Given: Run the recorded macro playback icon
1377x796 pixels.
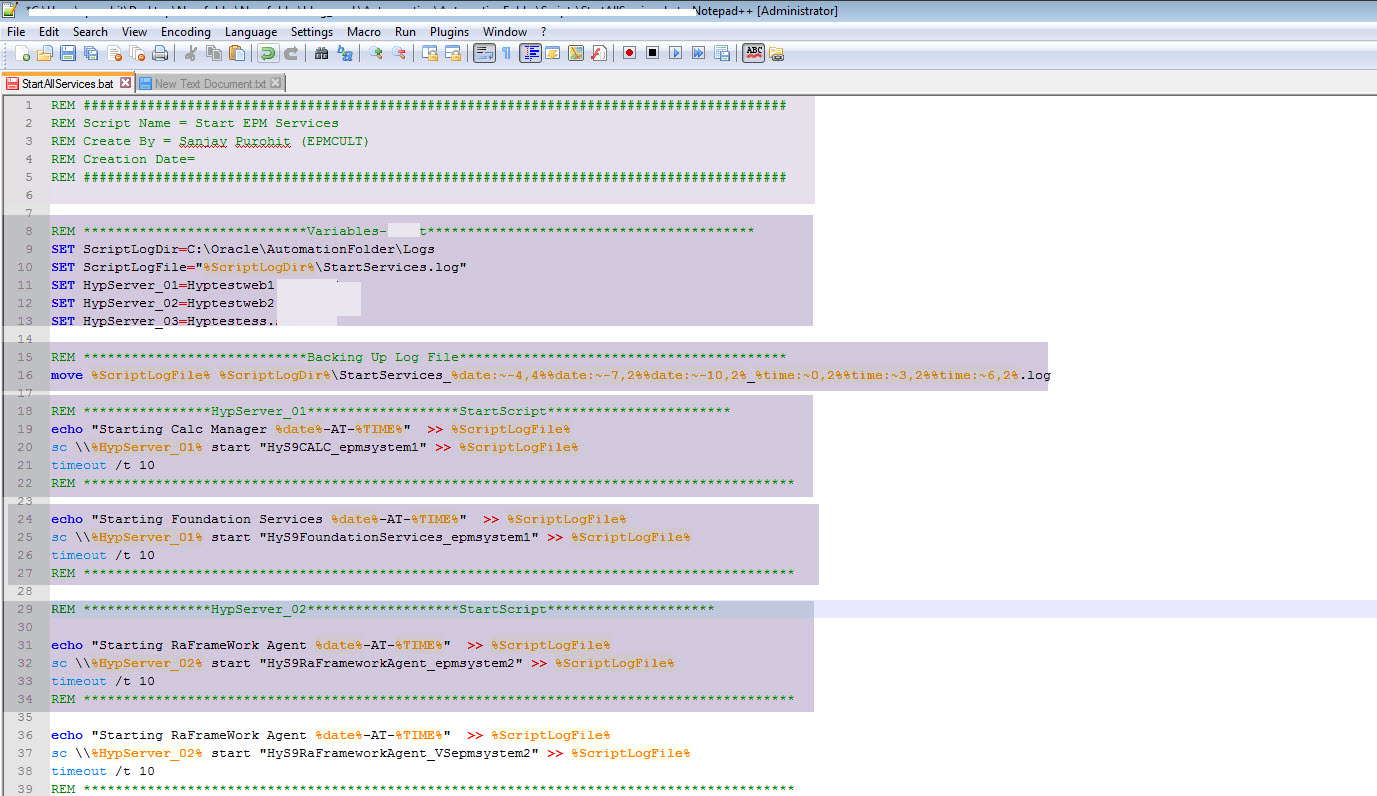Looking at the screenshot, I should 677,53.
